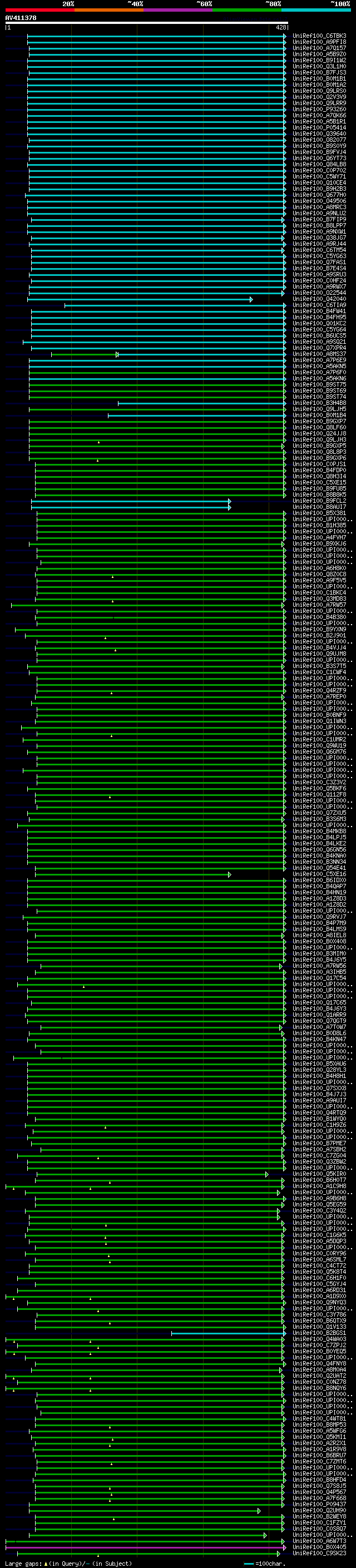356x1568 pixels.
Task: Click the UniRef100_B8AUI7 label
Action: coord(319,507)
